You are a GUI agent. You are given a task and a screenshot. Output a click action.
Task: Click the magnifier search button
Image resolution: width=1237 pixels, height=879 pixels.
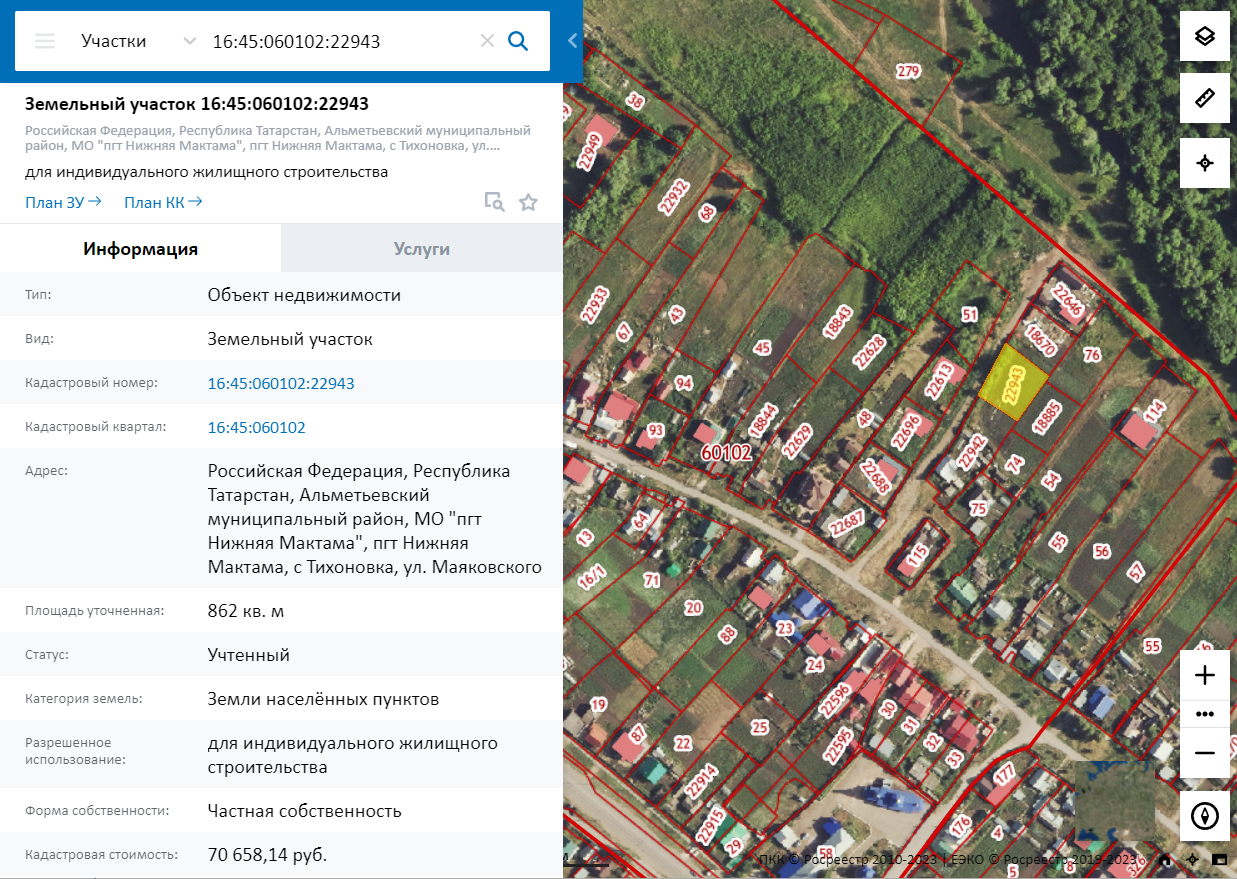(518, 41)
